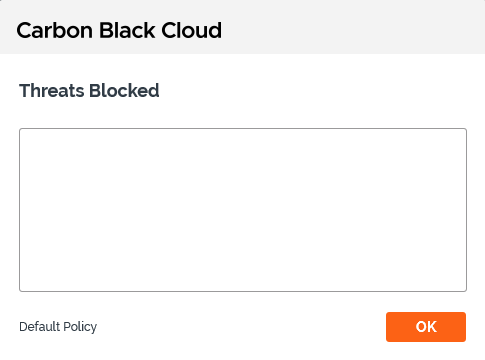Click the word Black in the title

pos(127,30)
